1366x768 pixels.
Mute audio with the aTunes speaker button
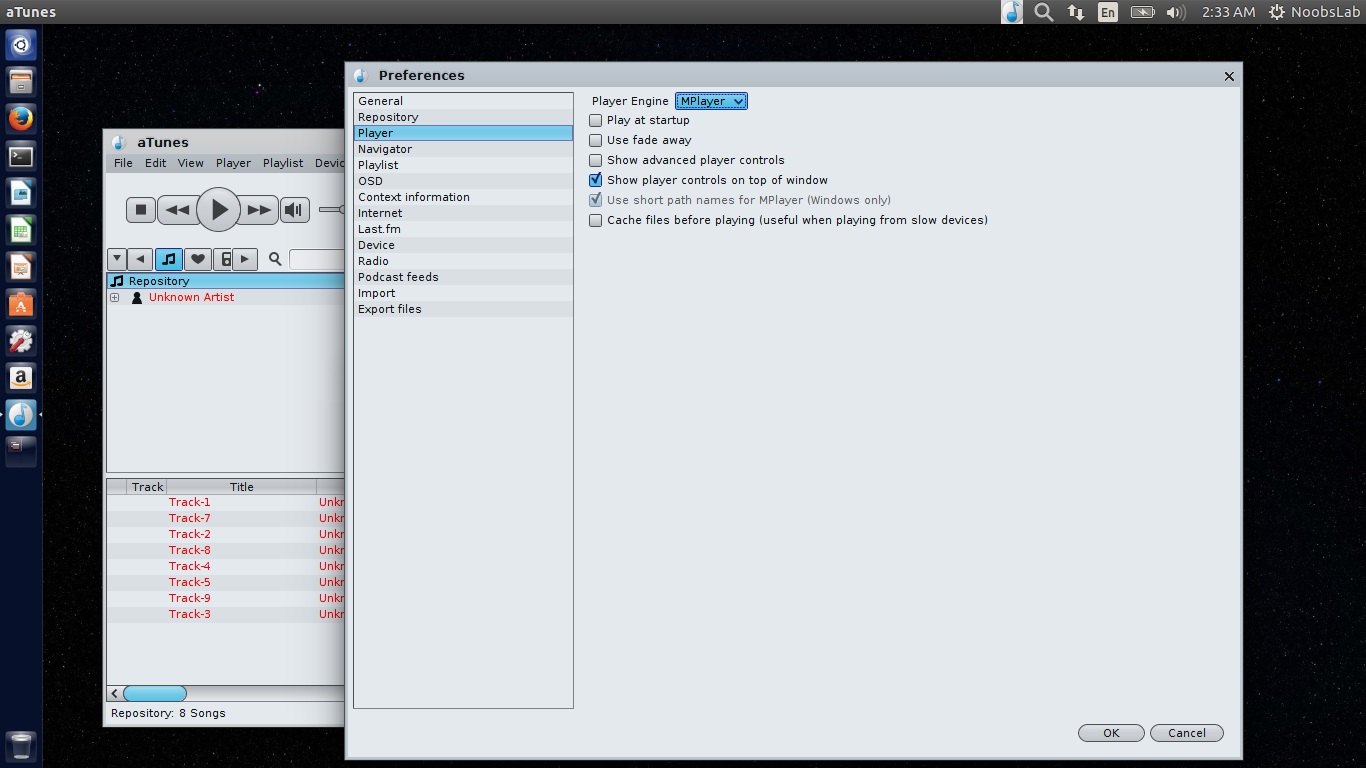tap(294, 210)
